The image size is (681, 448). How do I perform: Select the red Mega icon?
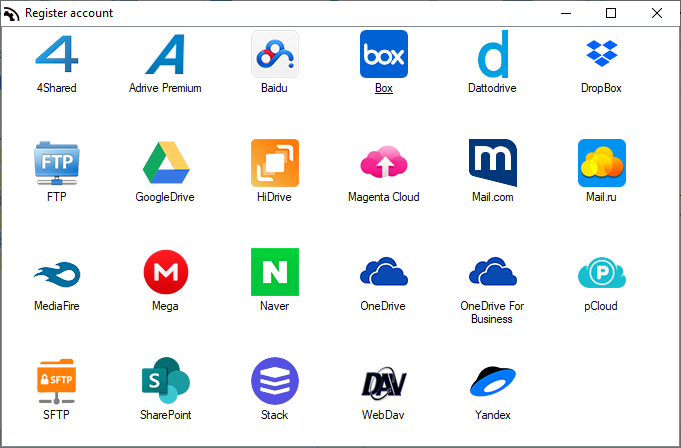click(165, 272)
